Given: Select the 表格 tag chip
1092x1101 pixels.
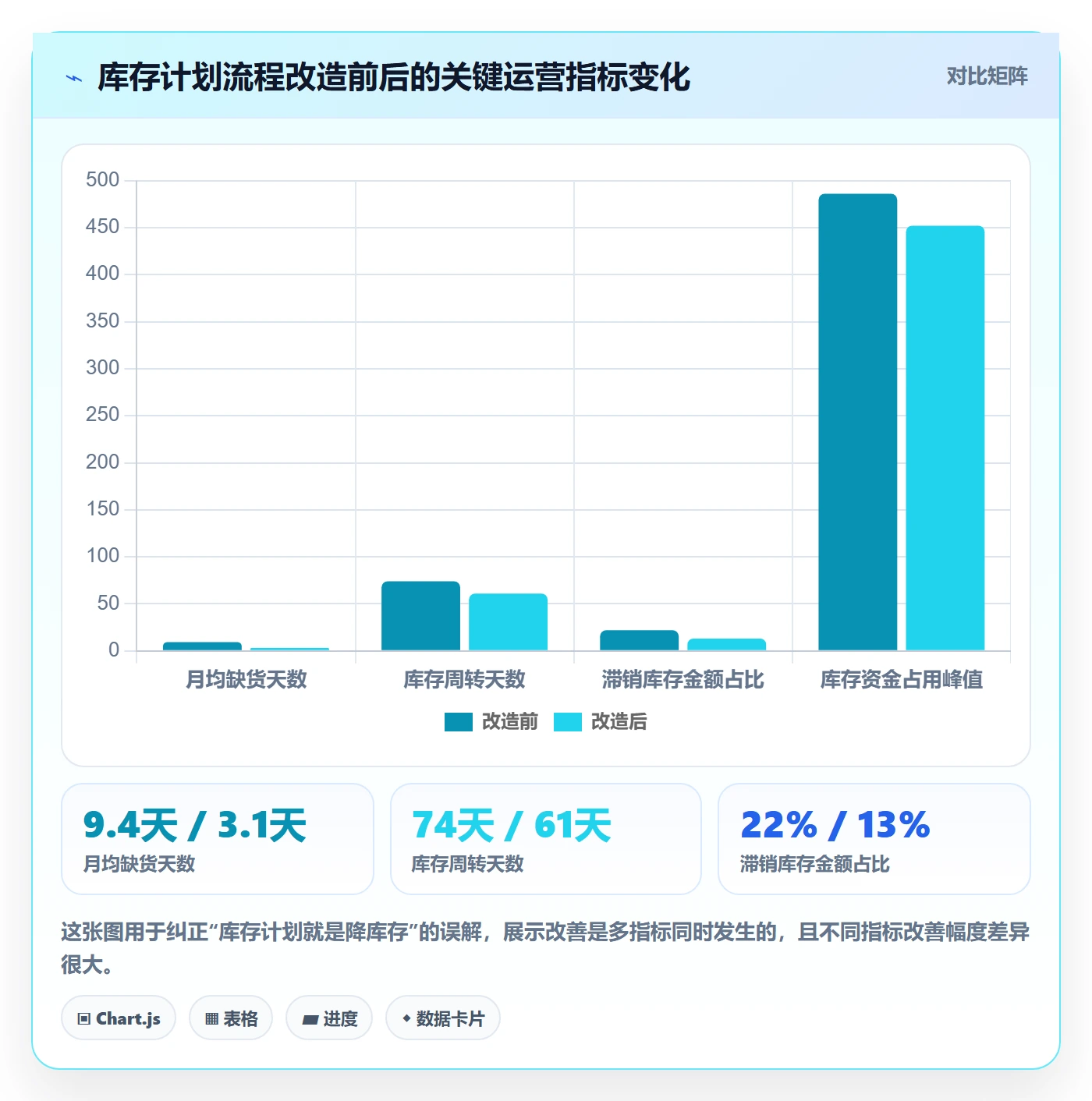Looking at the screenshot, I should pyautogui.click(x=231, y=1018).
